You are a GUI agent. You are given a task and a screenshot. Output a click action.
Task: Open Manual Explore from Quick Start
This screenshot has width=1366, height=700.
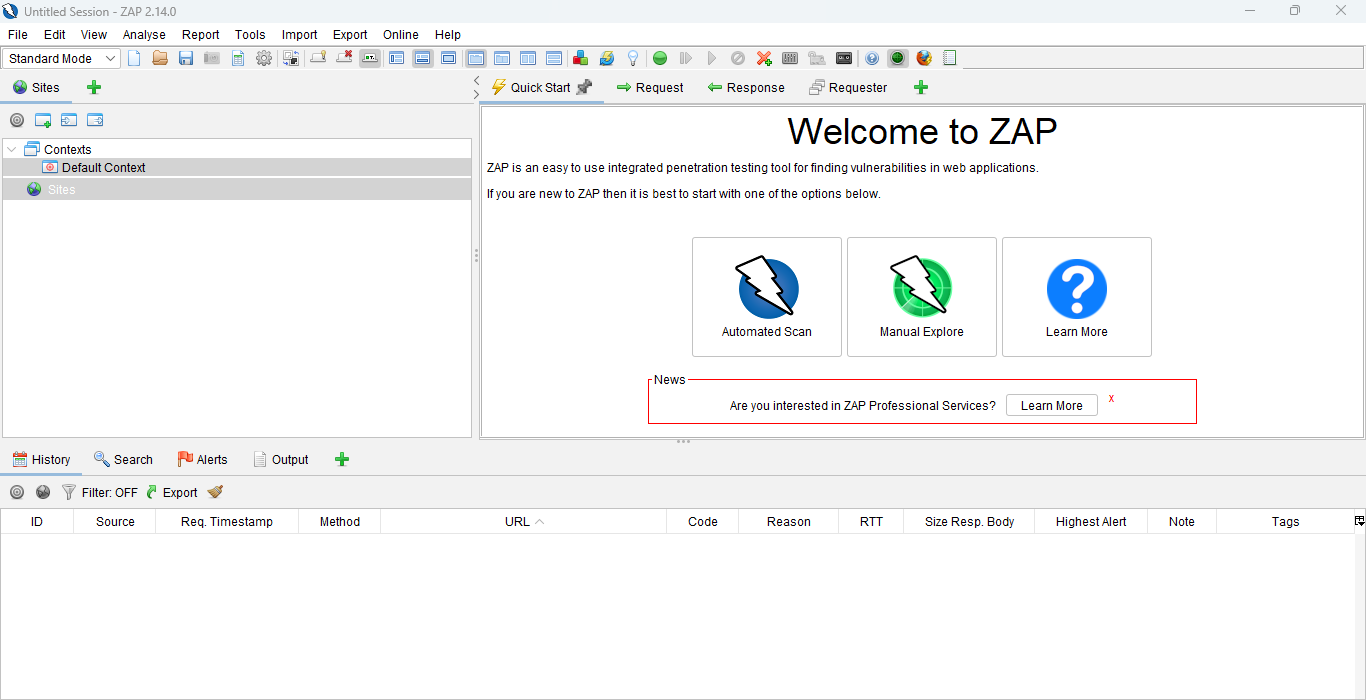921,297
